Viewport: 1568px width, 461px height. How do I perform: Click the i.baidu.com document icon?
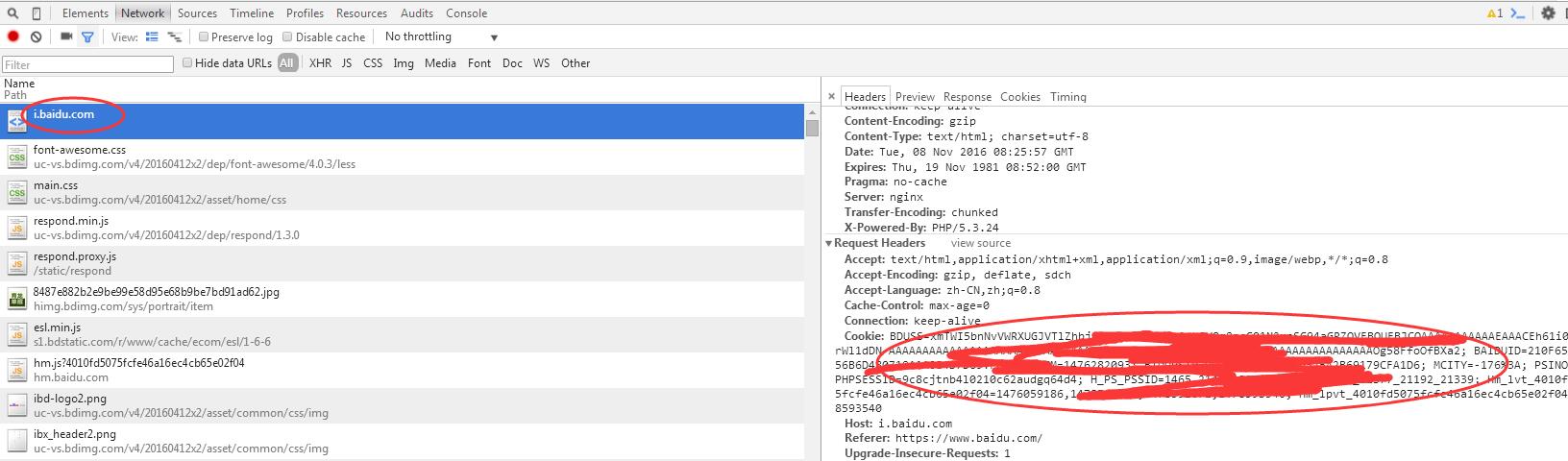point(17,121)
